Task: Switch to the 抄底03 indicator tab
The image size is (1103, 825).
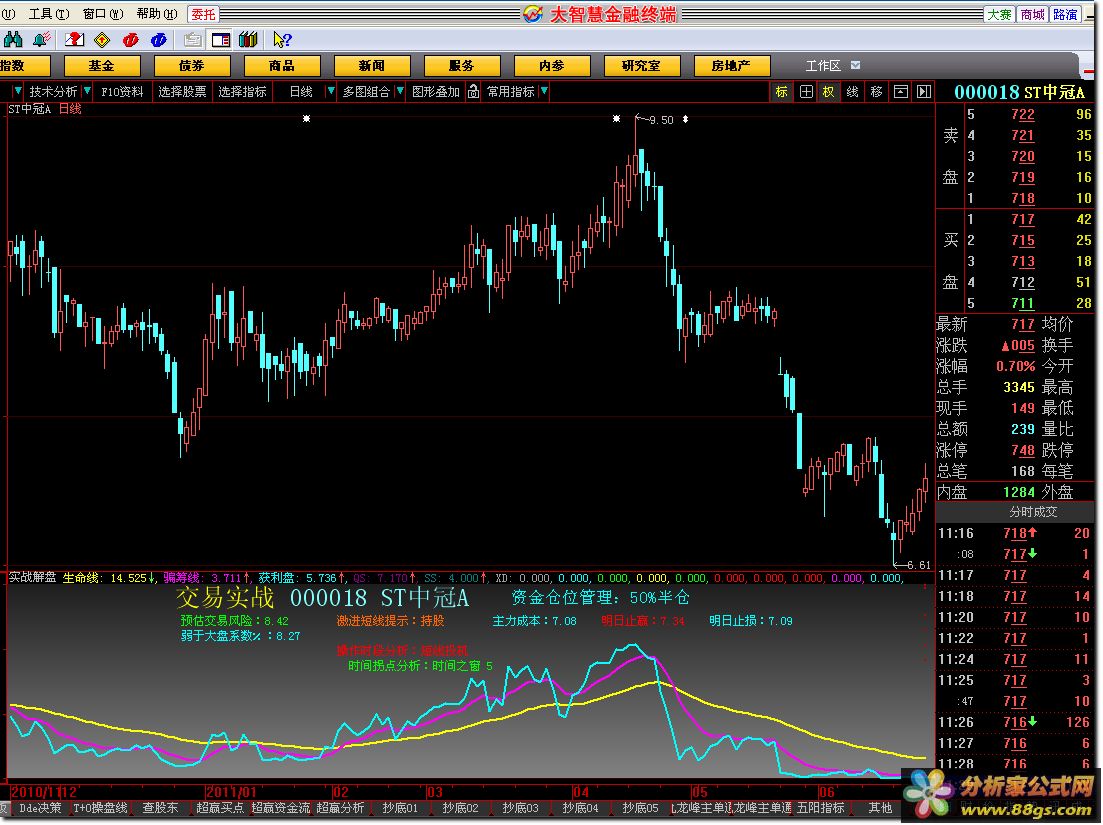Action: 521,808
